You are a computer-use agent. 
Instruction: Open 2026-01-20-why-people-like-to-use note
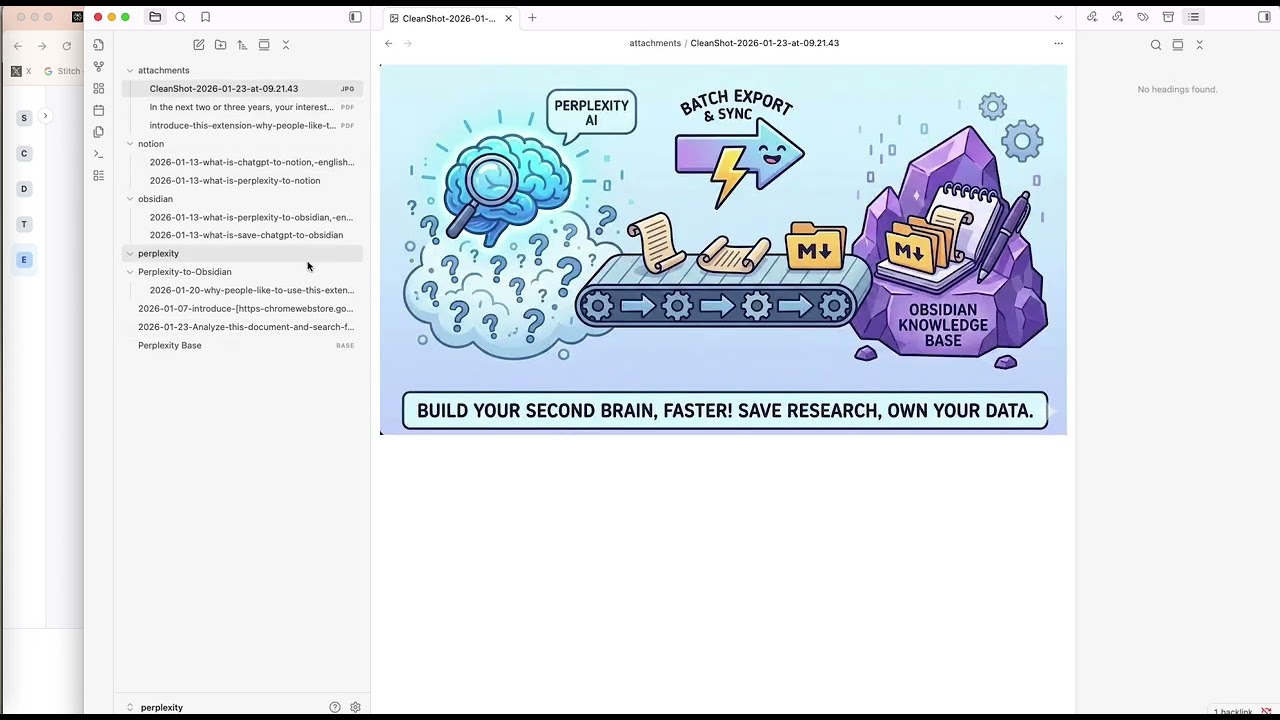point(242,290)
